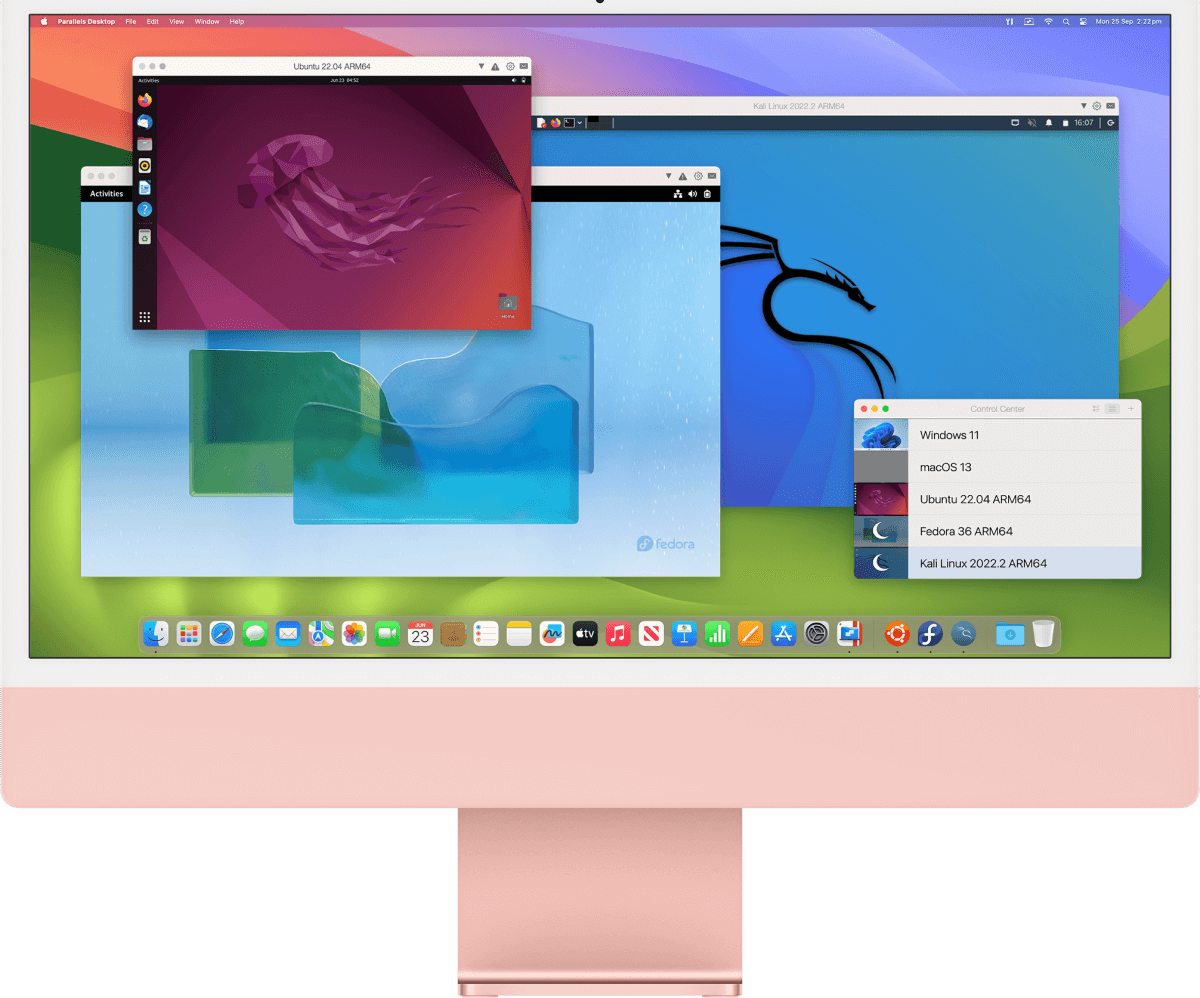Screen dimensions: 1200x998
Task: Open the Parallels Desktop menu
Action: [86, 21]
